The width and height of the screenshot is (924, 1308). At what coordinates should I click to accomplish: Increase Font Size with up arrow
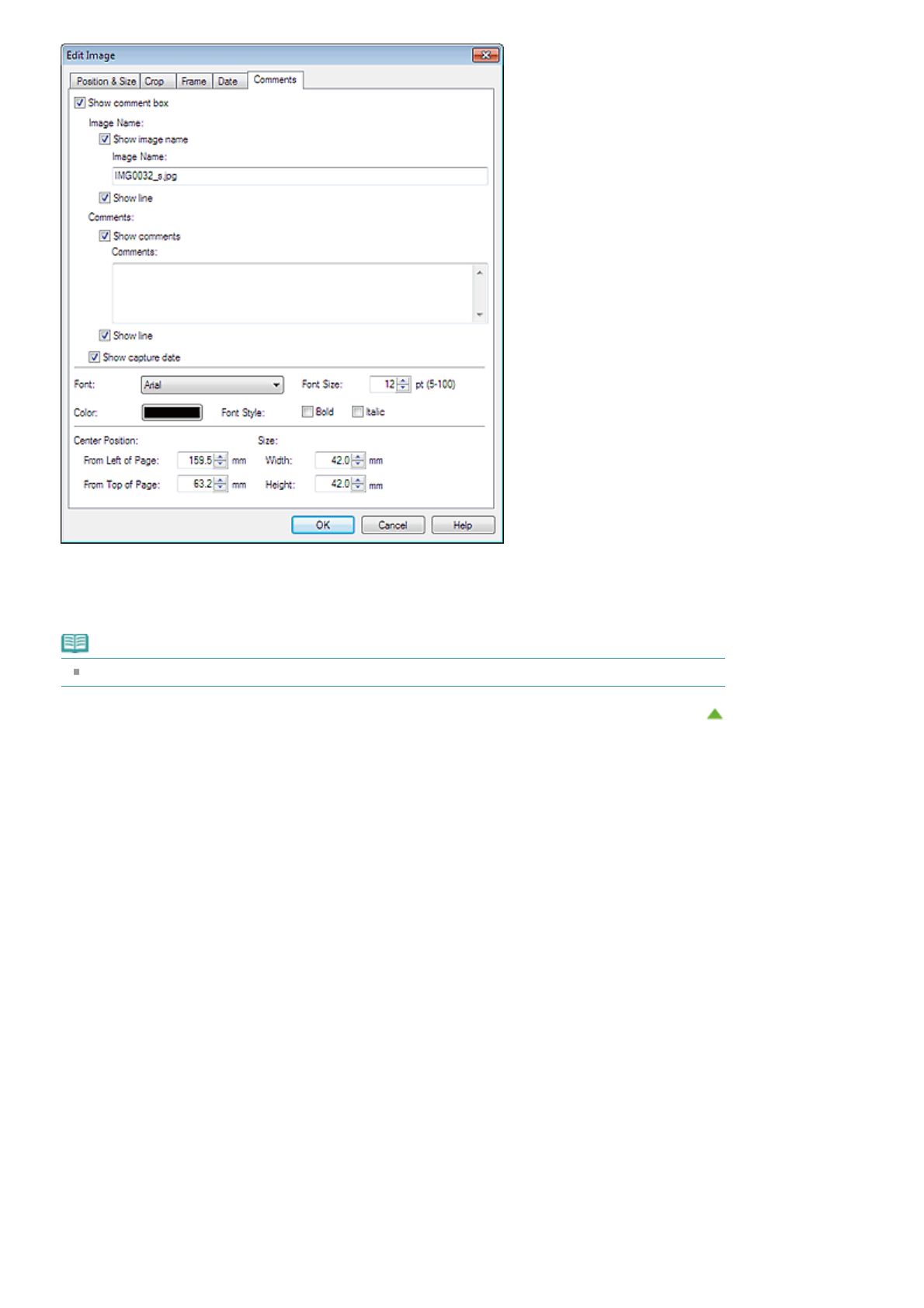coord(403,381)
